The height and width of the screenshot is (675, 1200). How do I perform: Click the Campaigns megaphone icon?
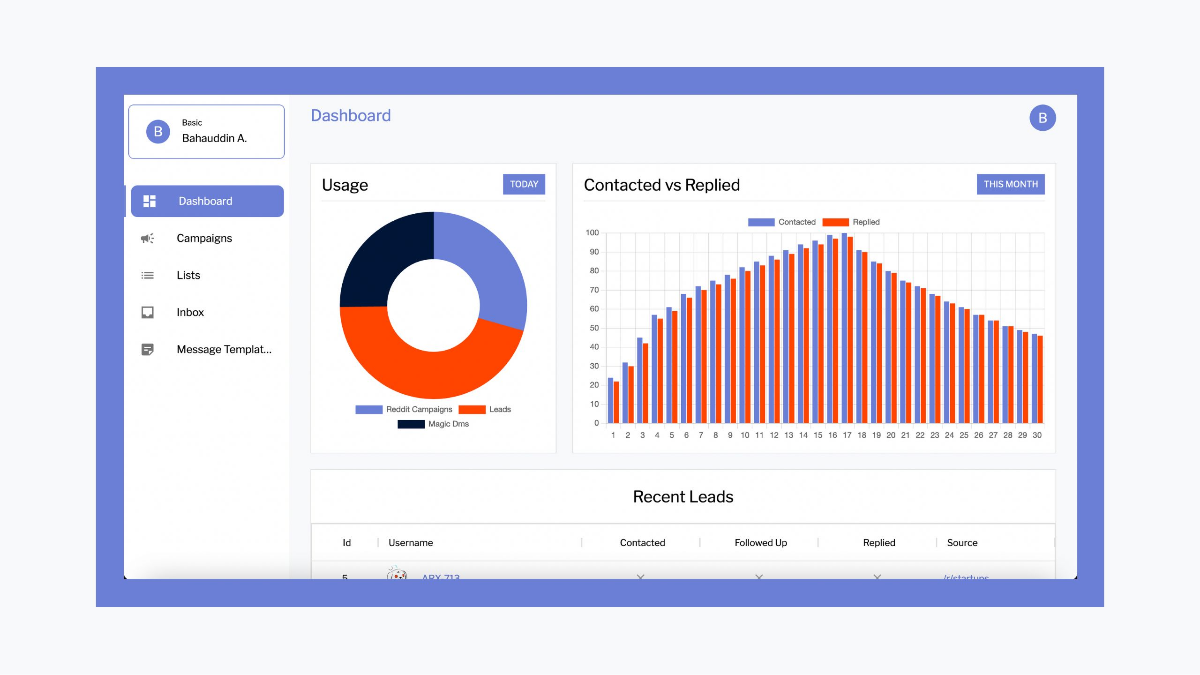148,238
